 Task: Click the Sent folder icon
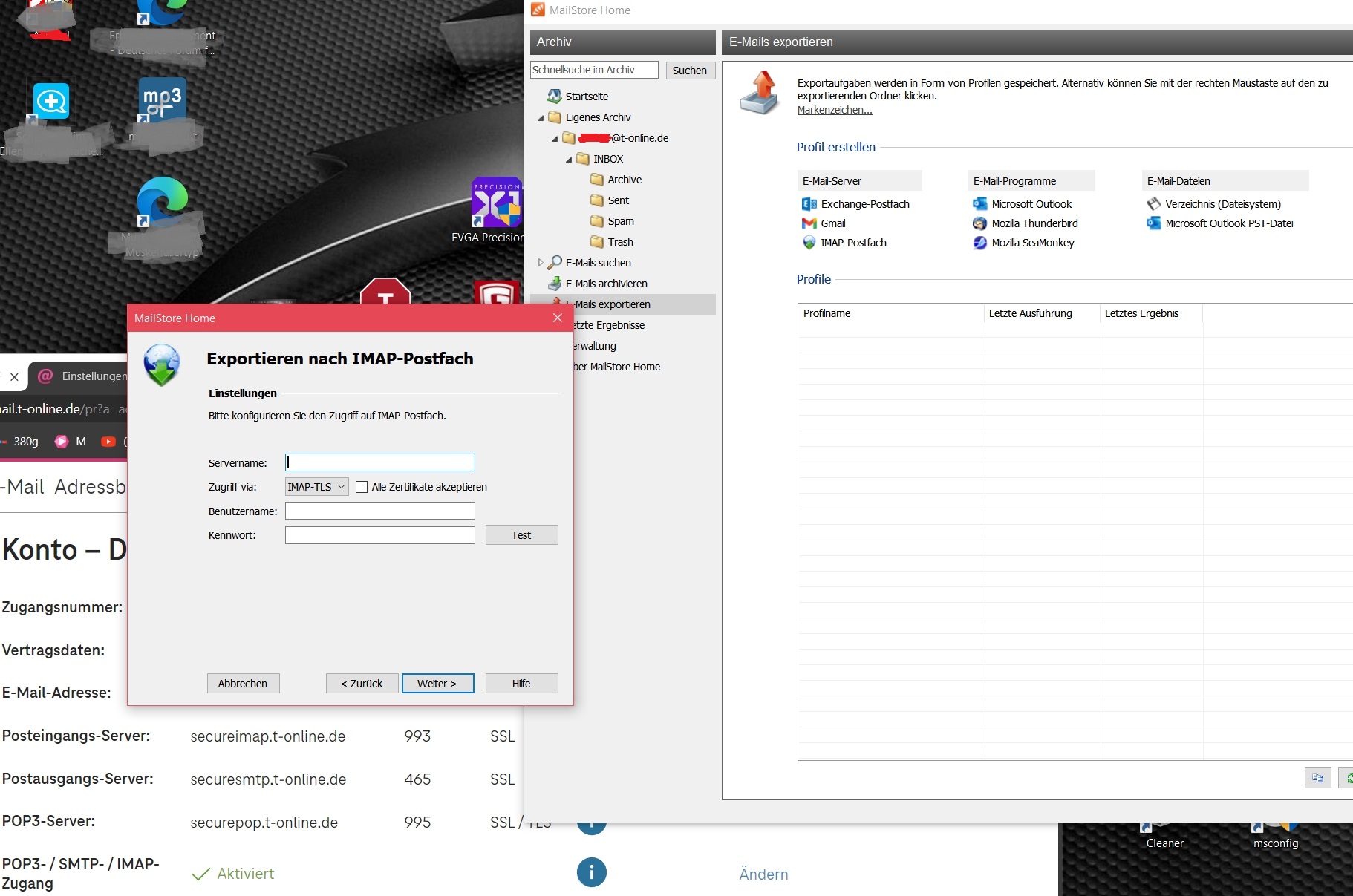pos(597,200)
